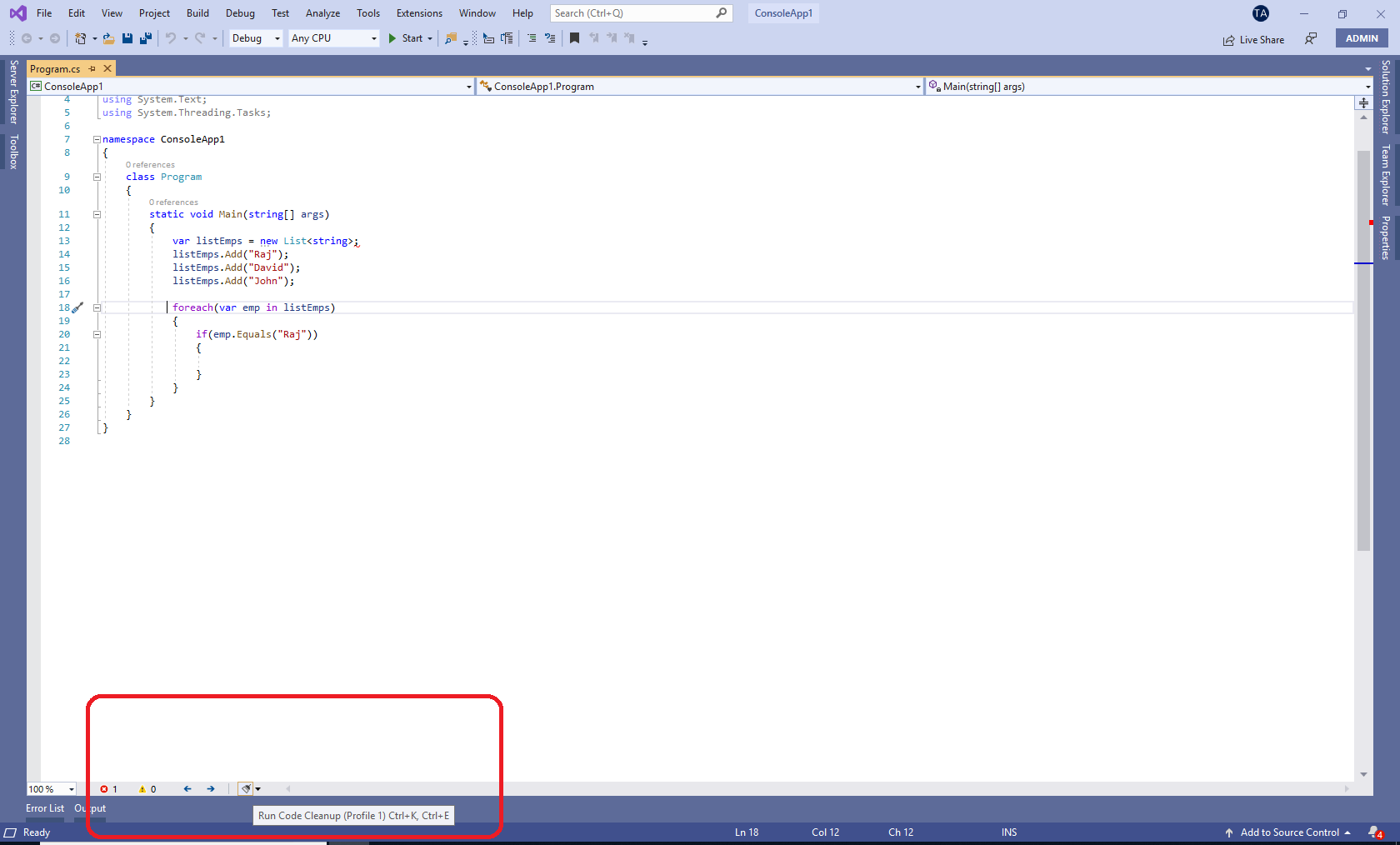The height and width of the screenshot is (845, 1400).
Task: Save Program.cs with the Save icon
Action: 127,38
